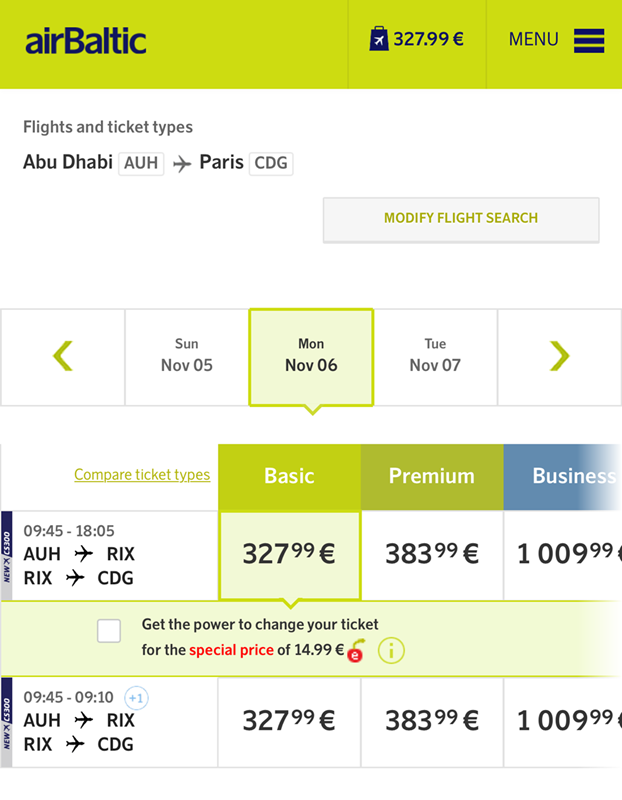Click the +1 next-day arrival badge
Screen dimensions: 622x800
click(136, 697)
